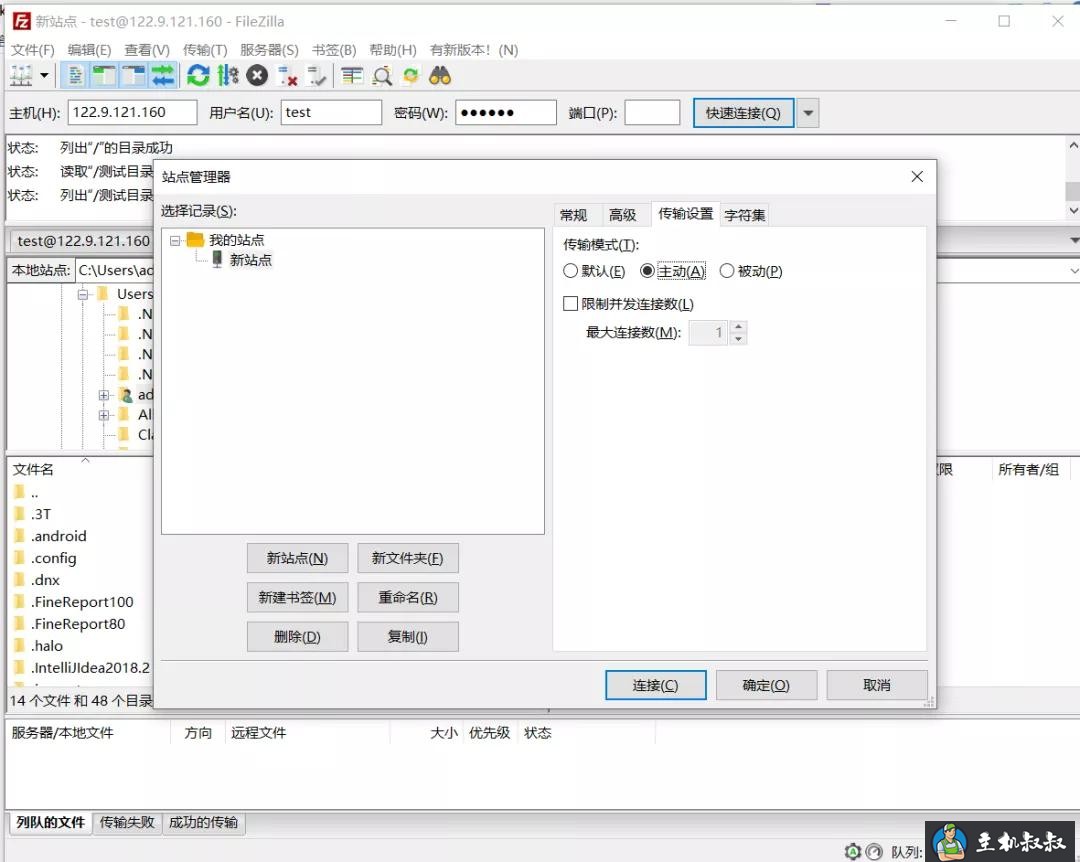Click the 主机(H) host input field
Image resolution: width=1080 pixels, height=862 pixels.
(132, 112)
